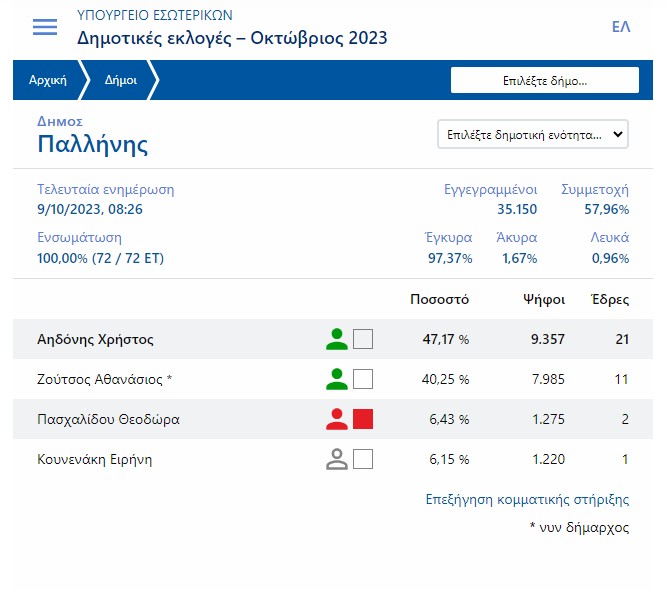
Task: Click the Δημοτικές εκλογές – Οκτώβριος 2023 title
Action: (232, 38)
